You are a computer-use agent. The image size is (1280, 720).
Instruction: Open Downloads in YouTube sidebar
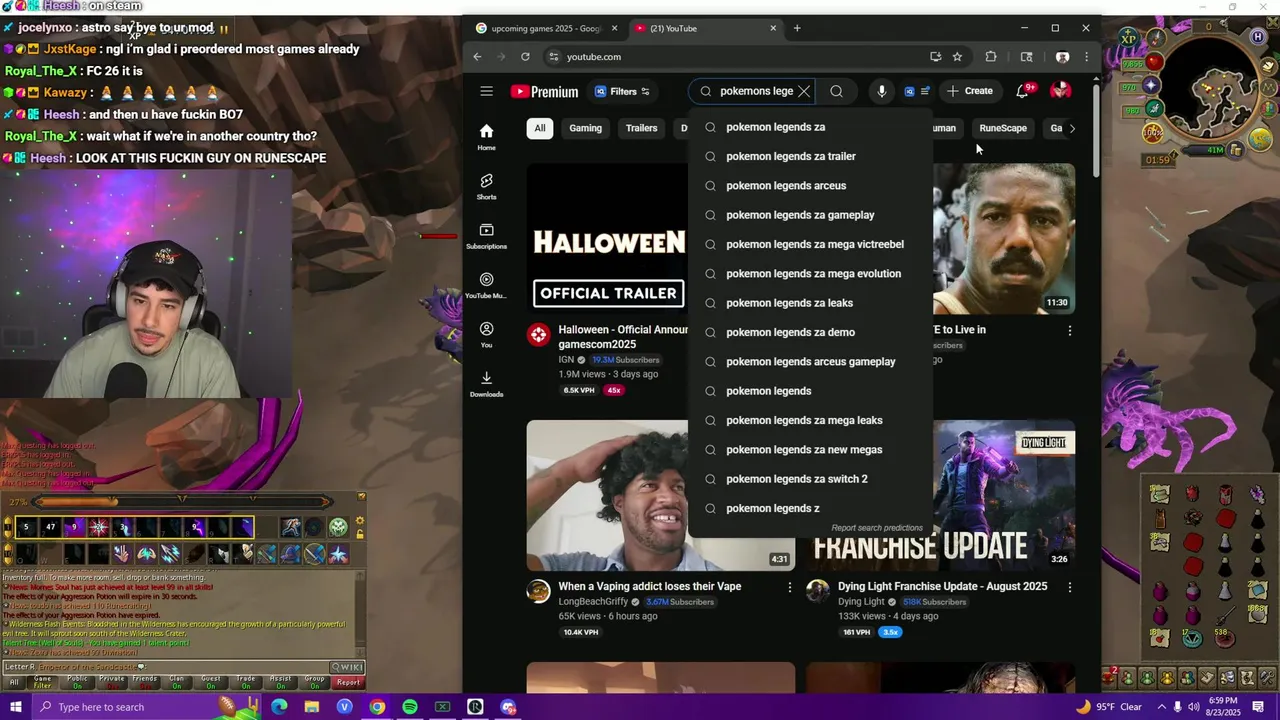point(486,383)
